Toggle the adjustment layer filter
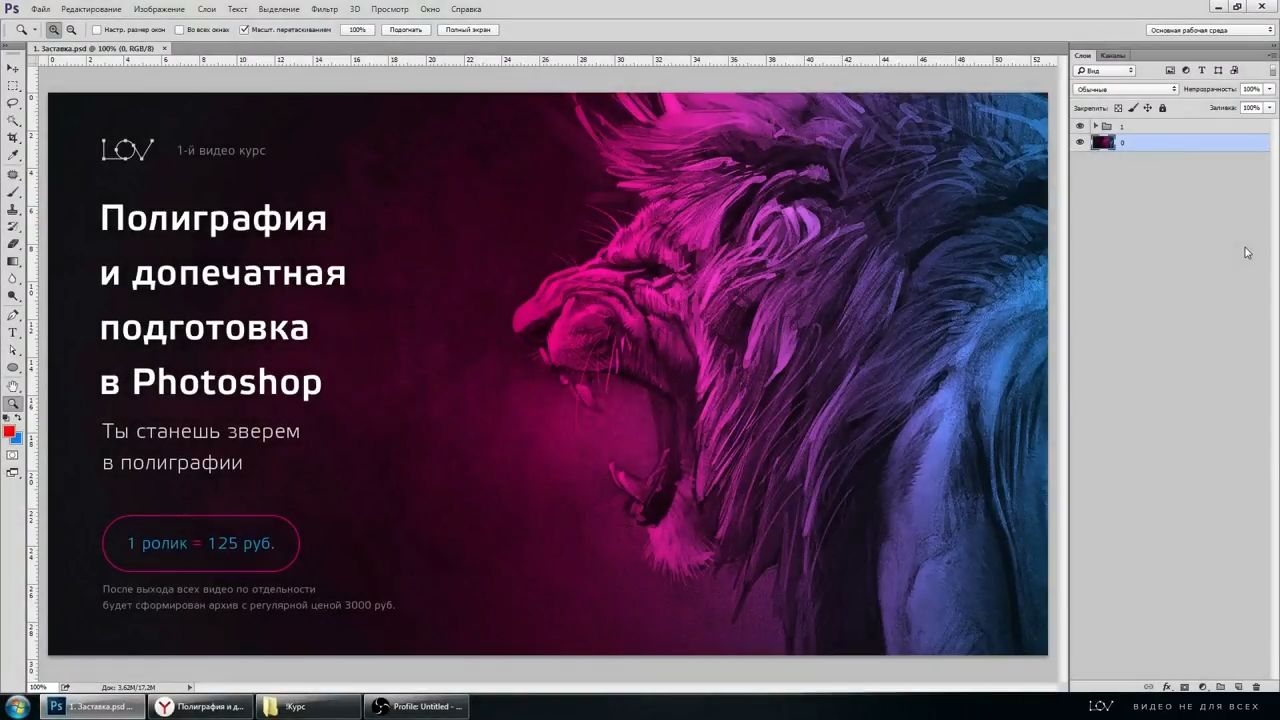Viewport: 1280px width, 720px height. tap(1186, 71)
